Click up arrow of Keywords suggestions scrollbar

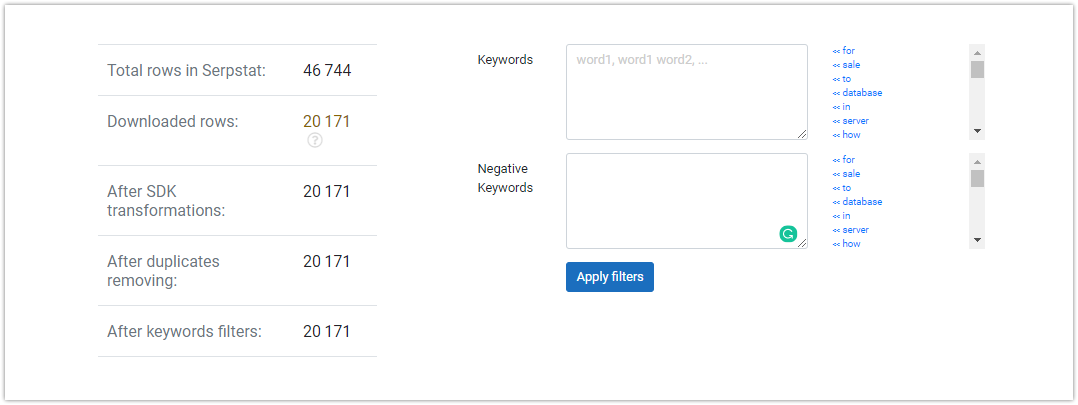point(977,52)
